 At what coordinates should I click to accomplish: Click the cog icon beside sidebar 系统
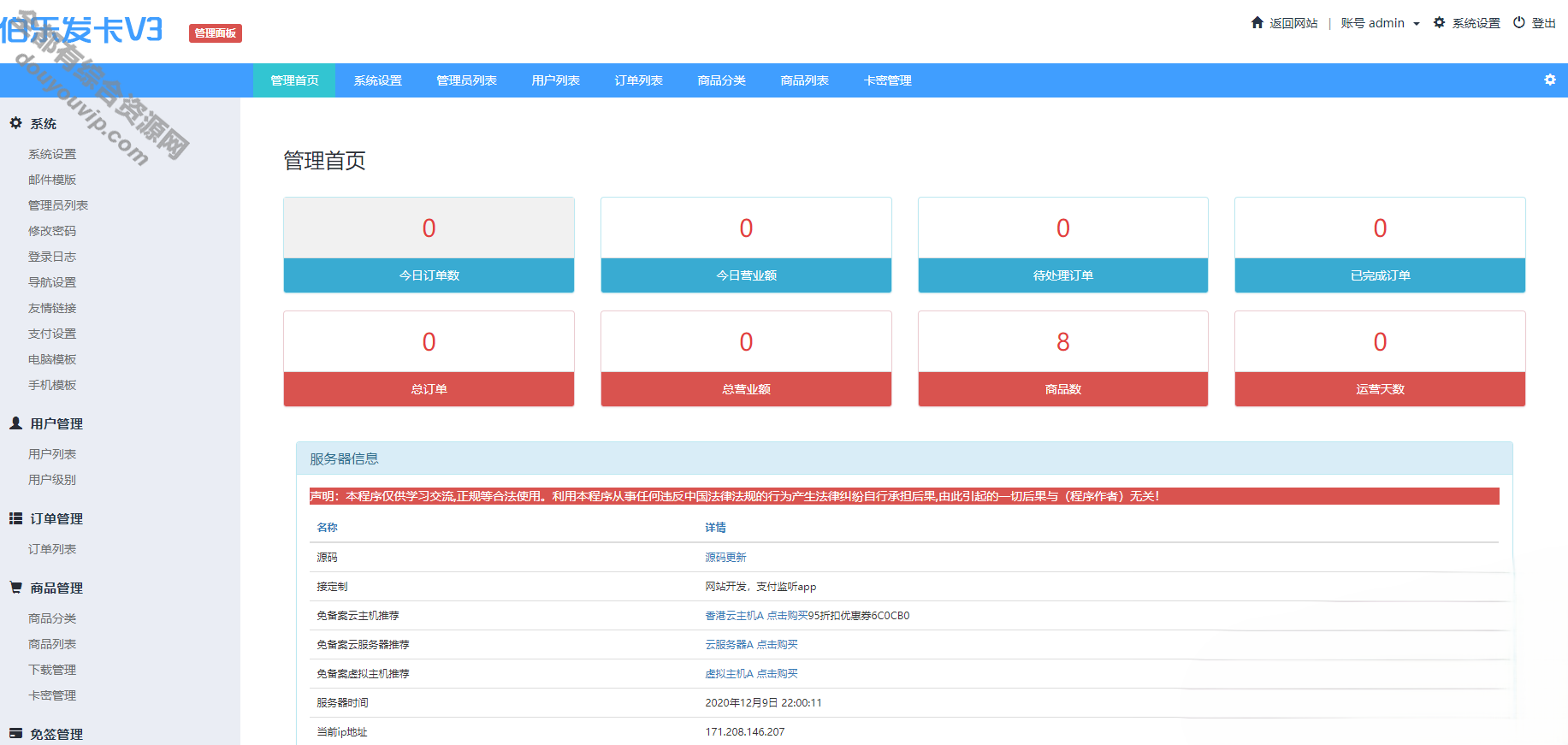click(15, 123)
